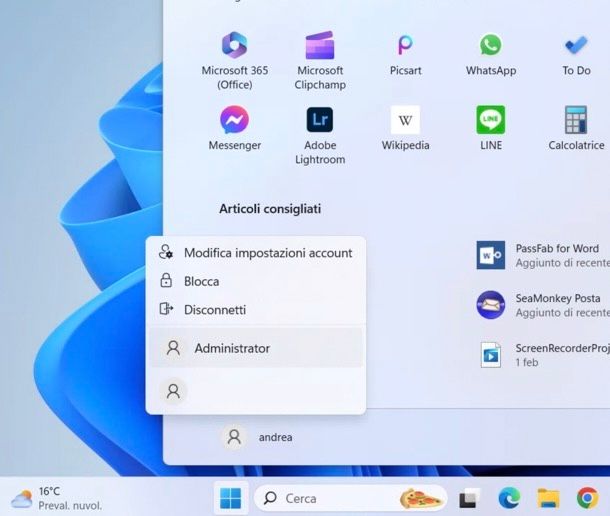Click the andrea user profile button
610x516 pixels.
coord(257,437)
